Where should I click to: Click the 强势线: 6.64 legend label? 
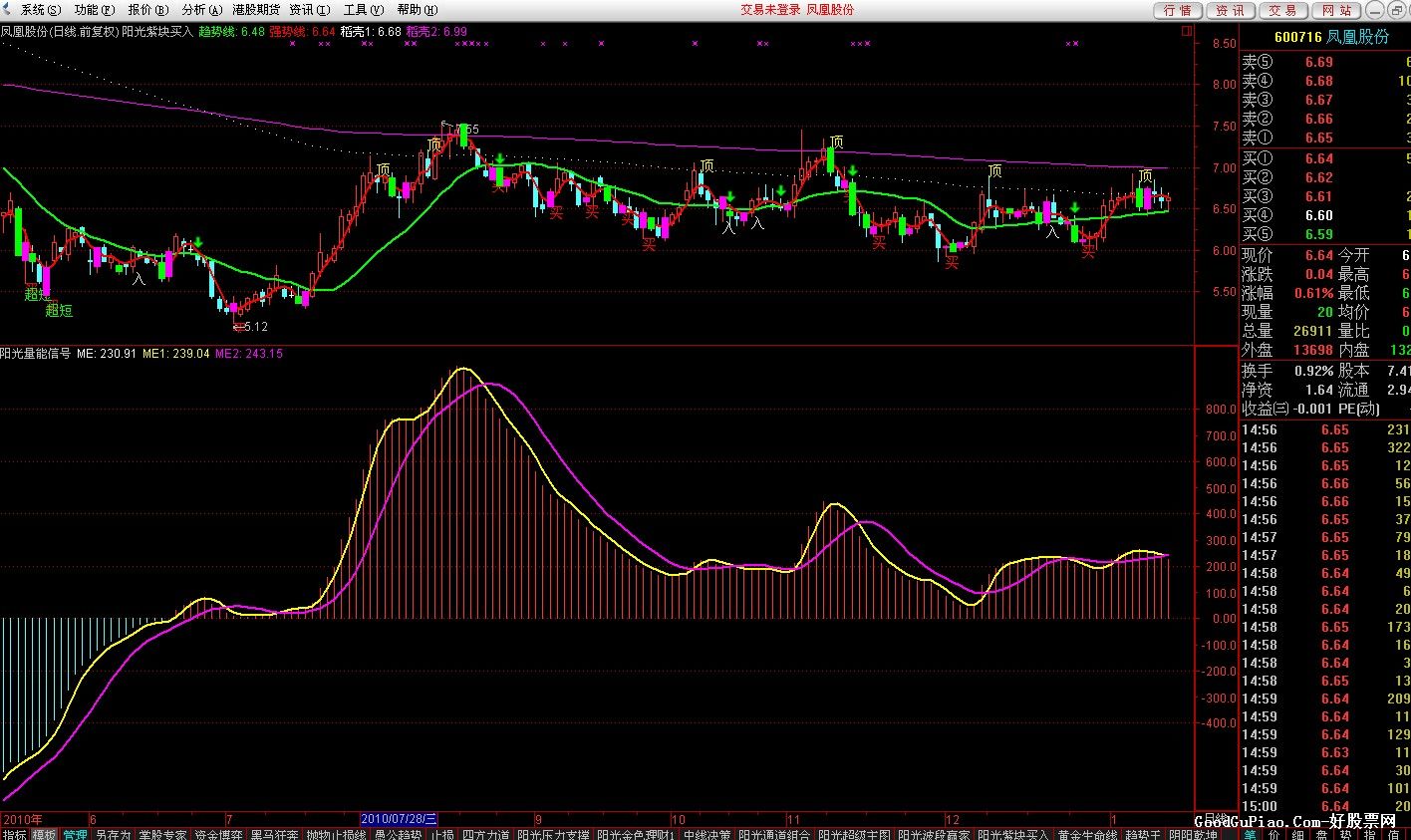point(303,32)
